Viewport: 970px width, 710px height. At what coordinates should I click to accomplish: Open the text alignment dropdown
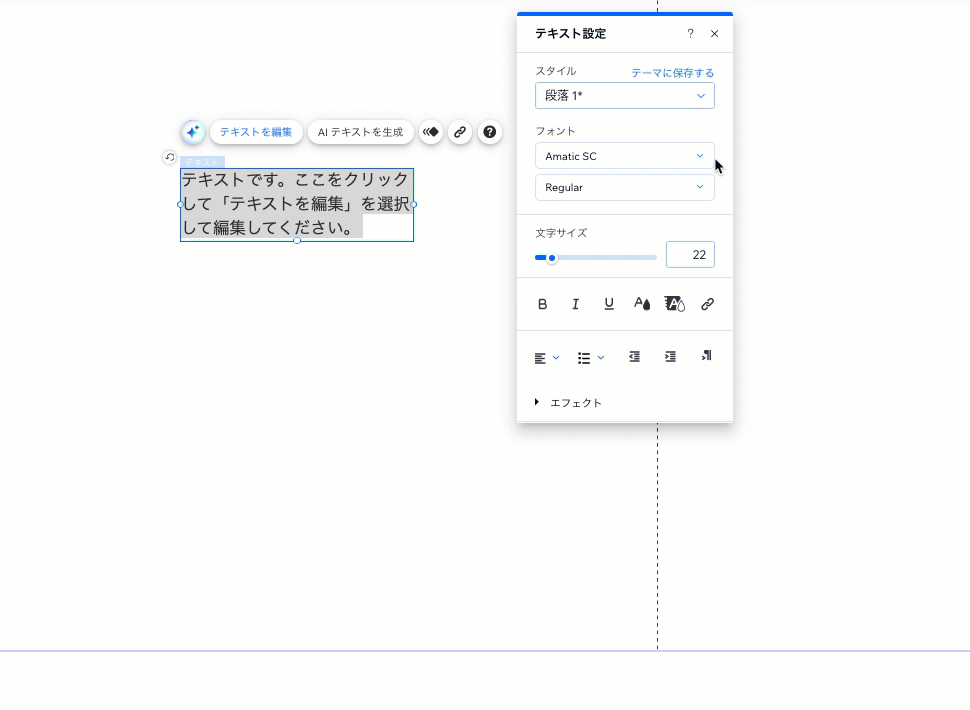coord(546,358)
